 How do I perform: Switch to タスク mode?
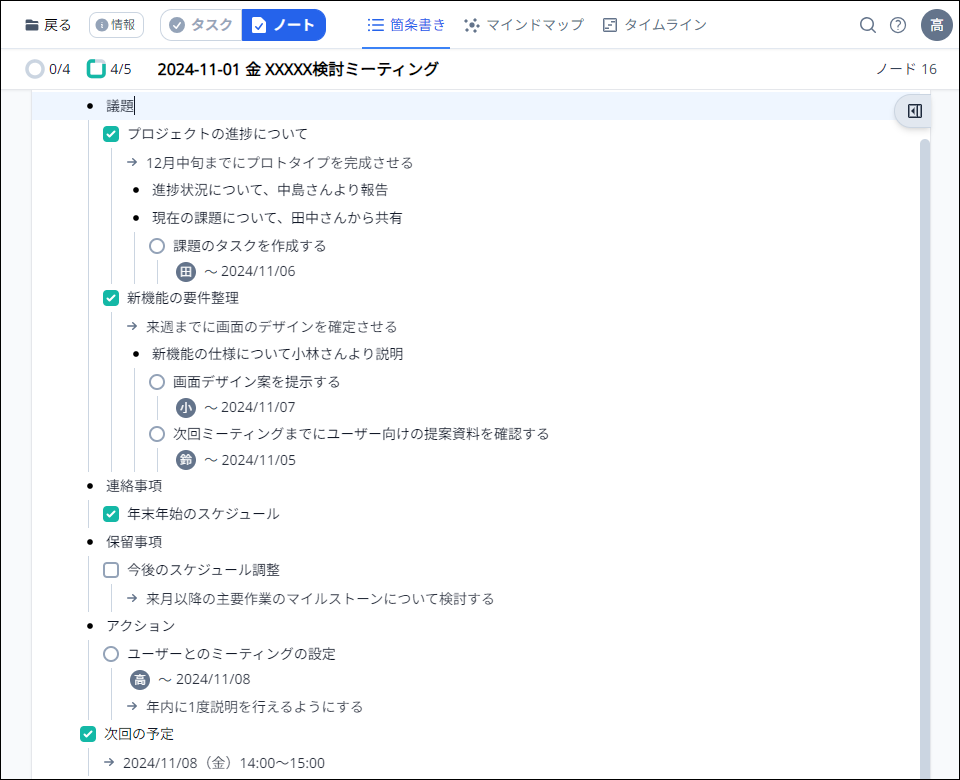click(201, 25)
